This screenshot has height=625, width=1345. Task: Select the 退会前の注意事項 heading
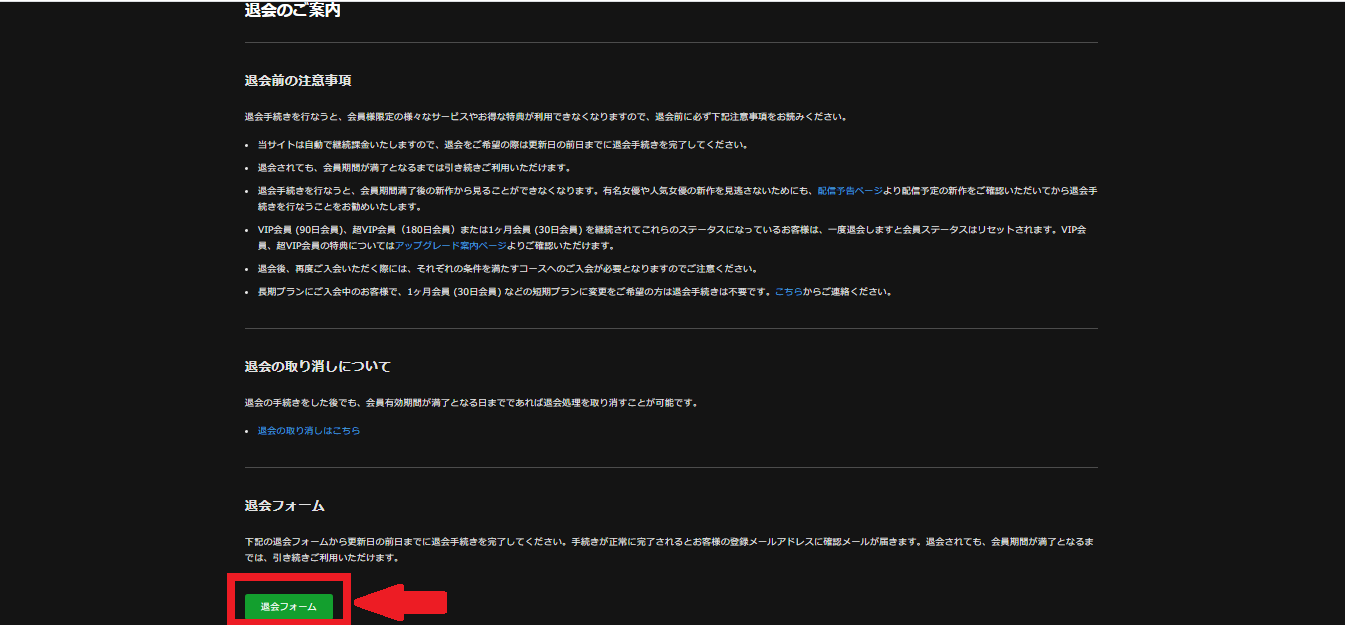pos(297,81)
